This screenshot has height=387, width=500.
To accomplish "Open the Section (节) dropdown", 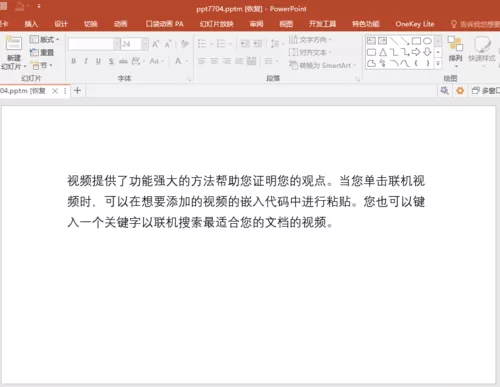I will (x=42, y=65).
